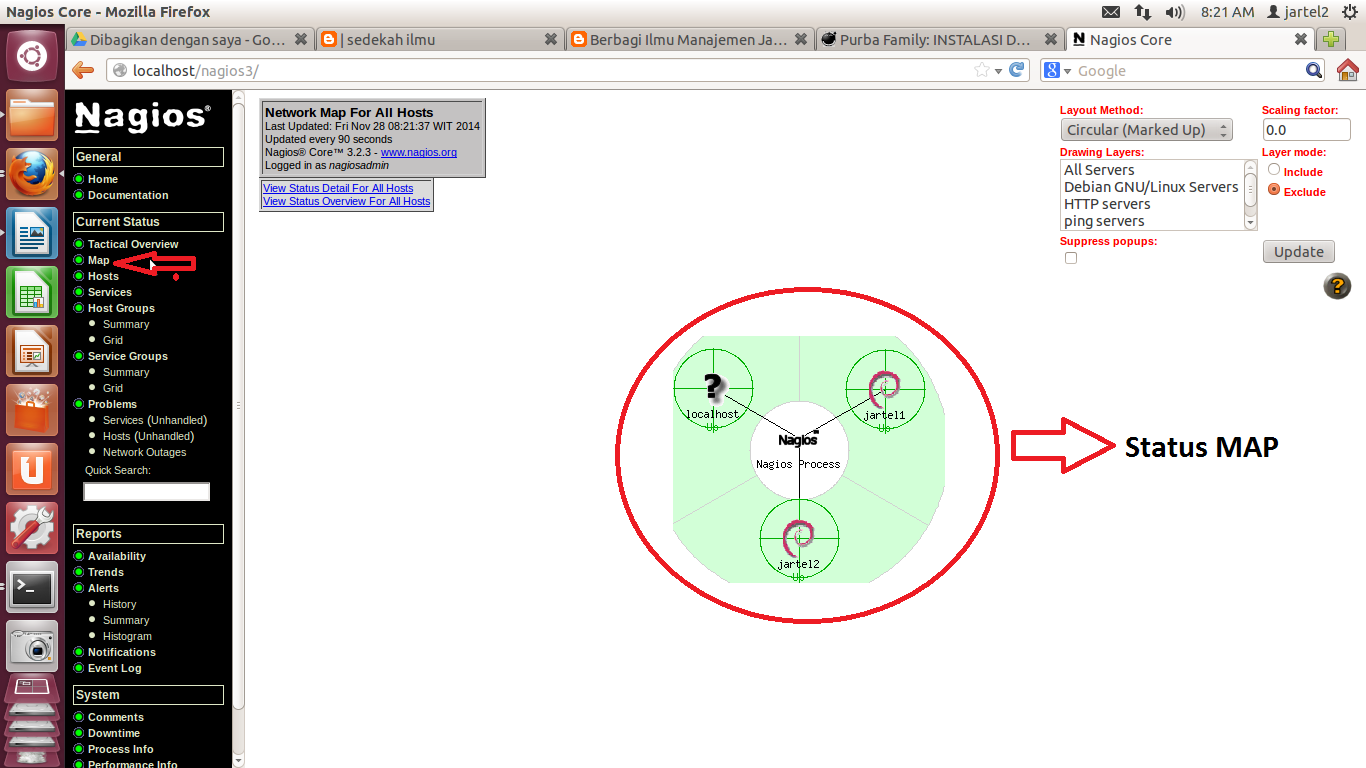Open the Layout Method dropdown
1366x768 pixels.
tap(1146, 129)
